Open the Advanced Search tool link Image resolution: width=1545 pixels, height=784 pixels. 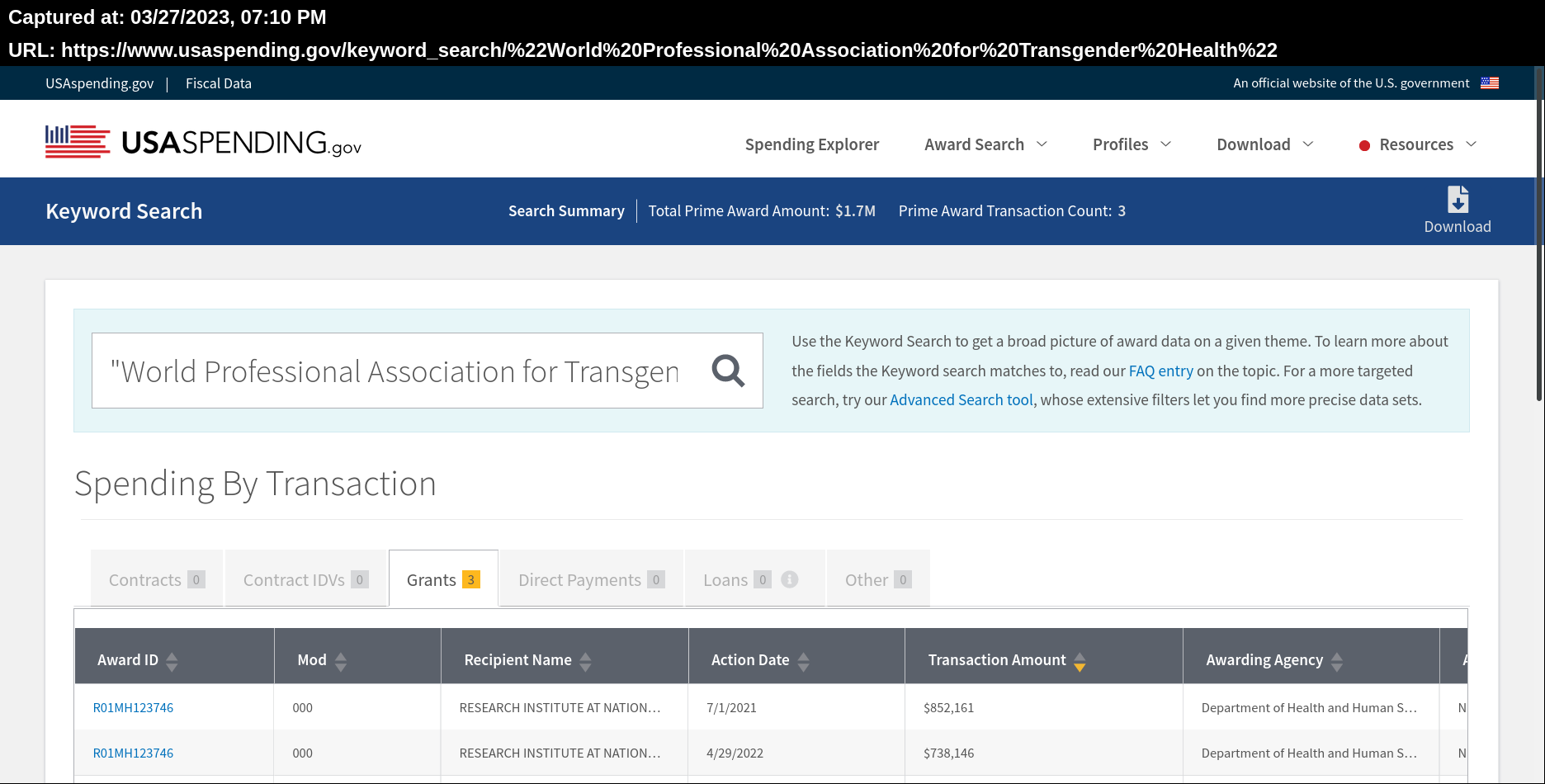tap(961, 399)
